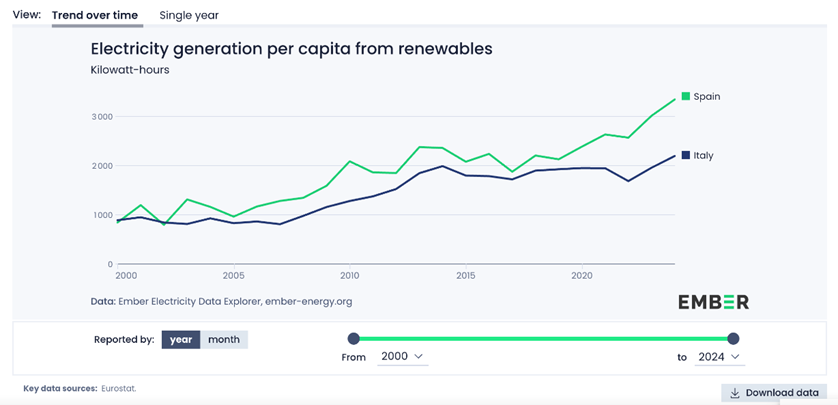838x405 pixels.
Task: Open the To year 2024 dropdown
Action: tap(719, 356)
